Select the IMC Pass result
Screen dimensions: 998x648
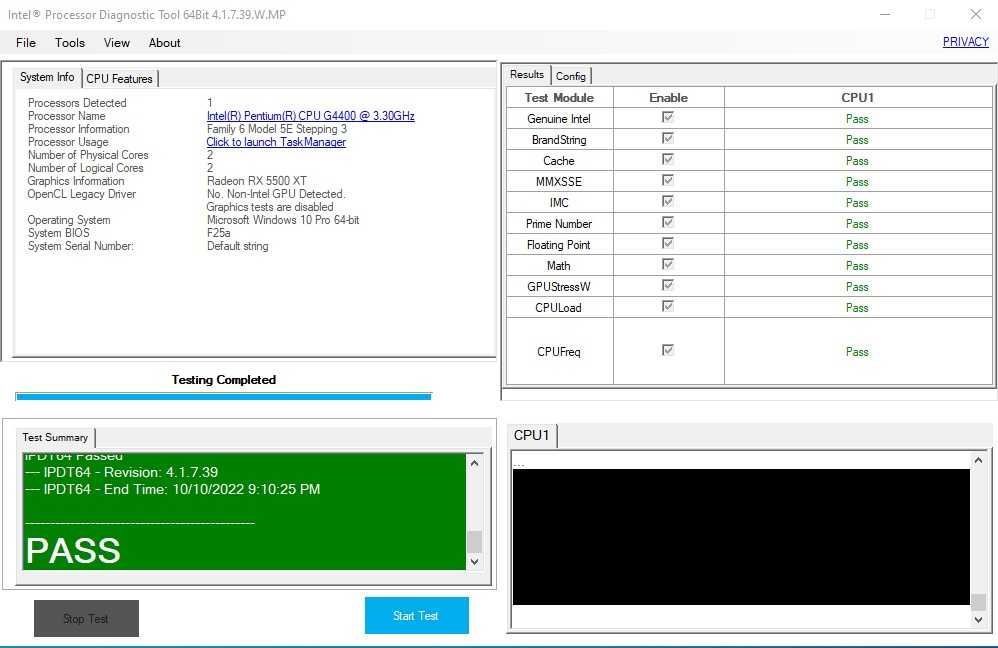click(857, 203)
